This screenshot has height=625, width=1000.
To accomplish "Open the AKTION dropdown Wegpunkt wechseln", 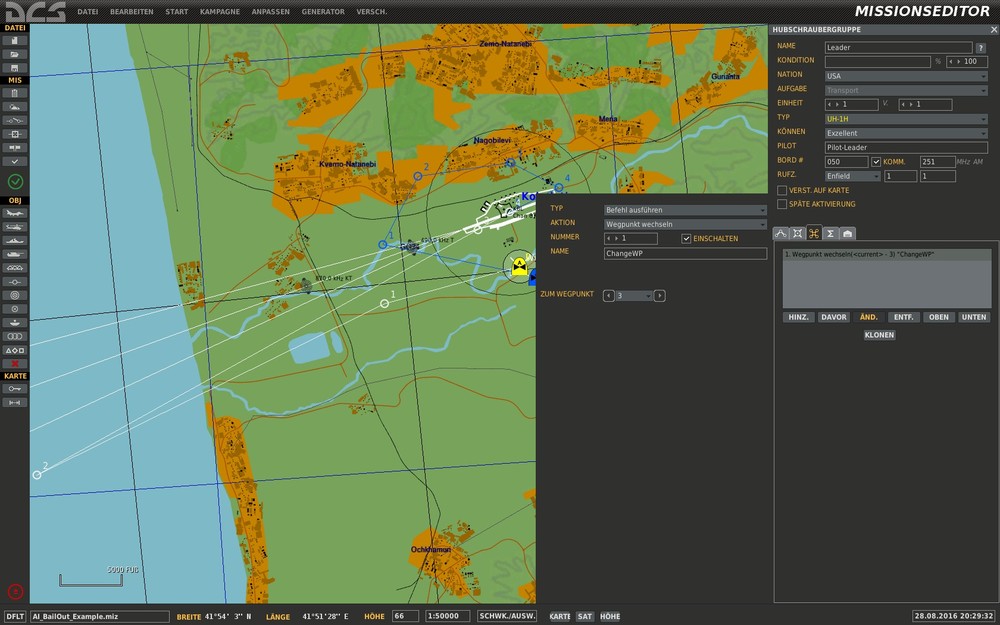I will click(x=685, y=224).
